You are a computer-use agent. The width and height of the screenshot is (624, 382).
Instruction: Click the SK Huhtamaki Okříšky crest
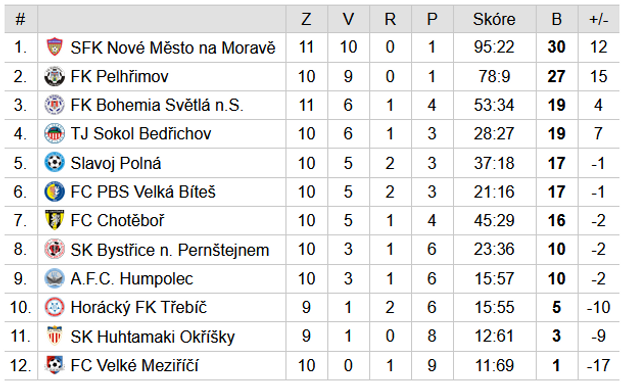tap(55, 336)
